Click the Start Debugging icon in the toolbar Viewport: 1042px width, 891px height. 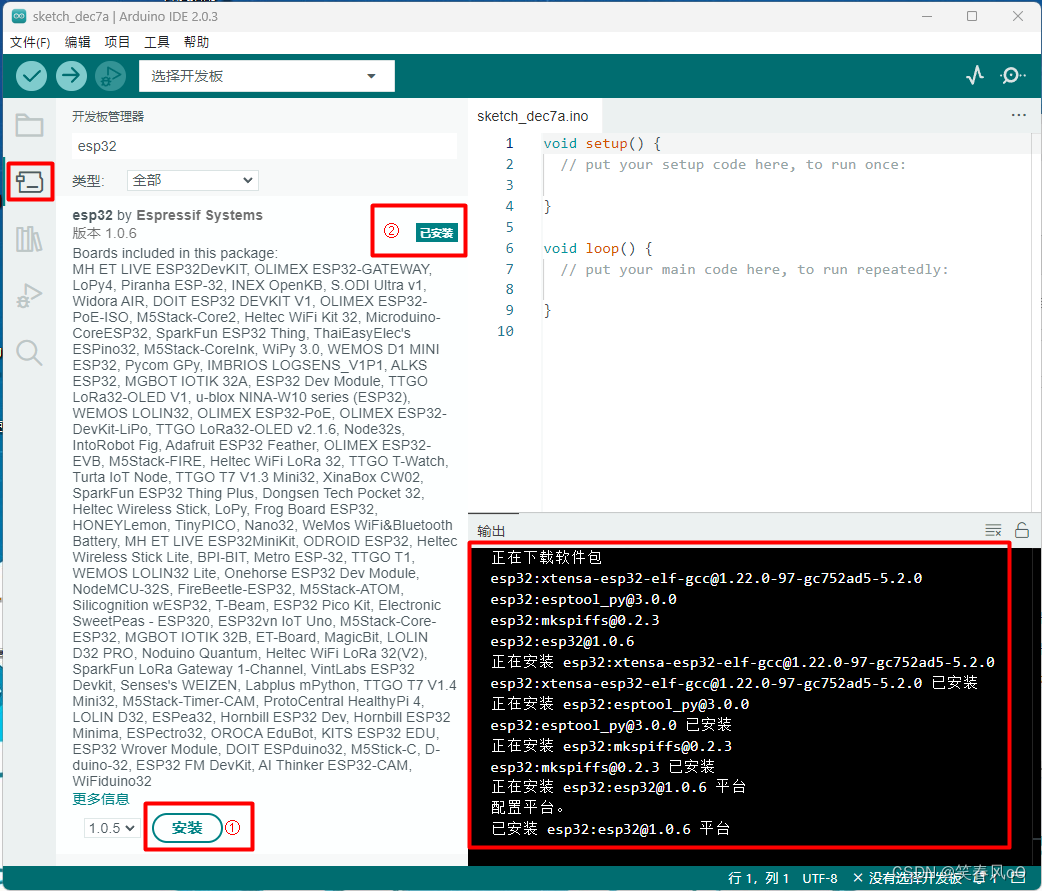click(x=110, y=75)
